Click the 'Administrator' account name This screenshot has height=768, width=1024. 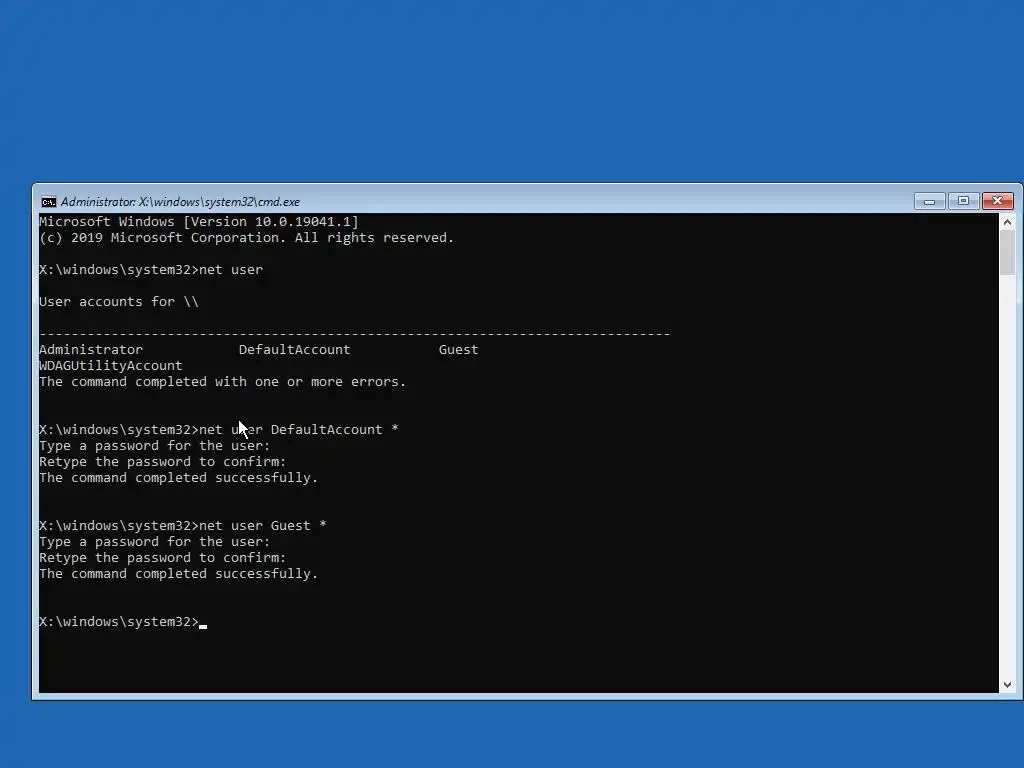point(91,349)
